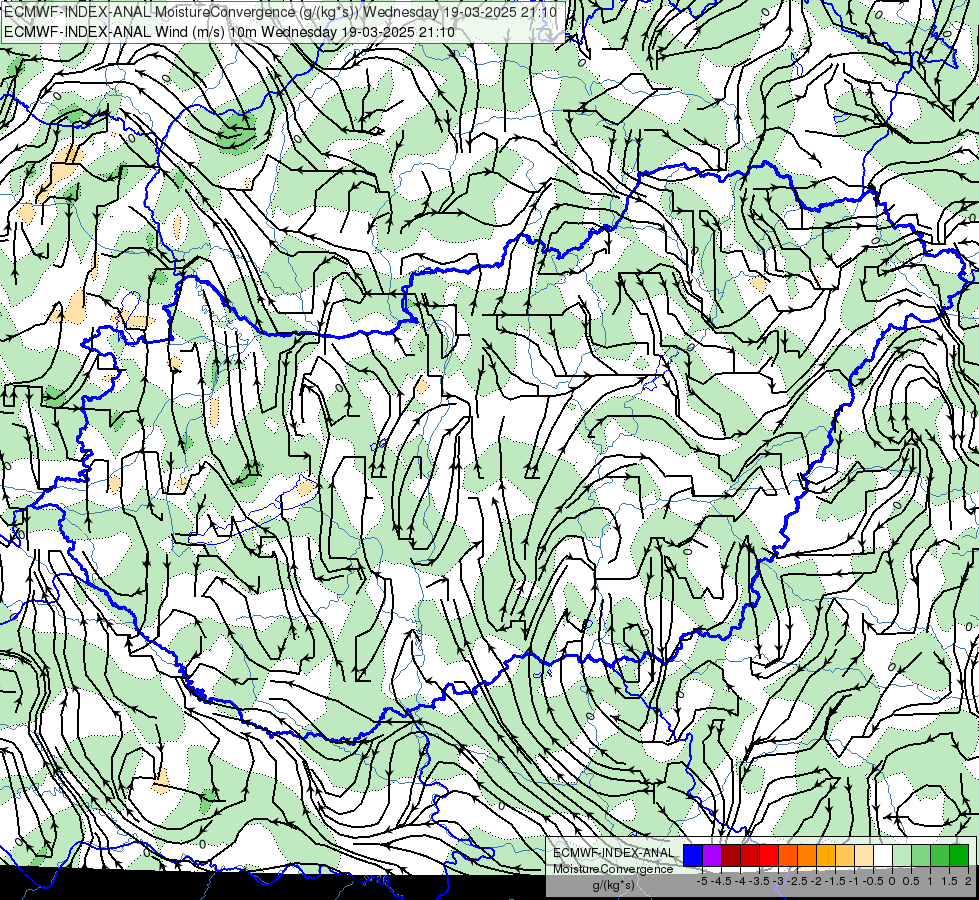
Task: Click the light orange swatch between -1.5 and -1
Action: click(845, 856)
